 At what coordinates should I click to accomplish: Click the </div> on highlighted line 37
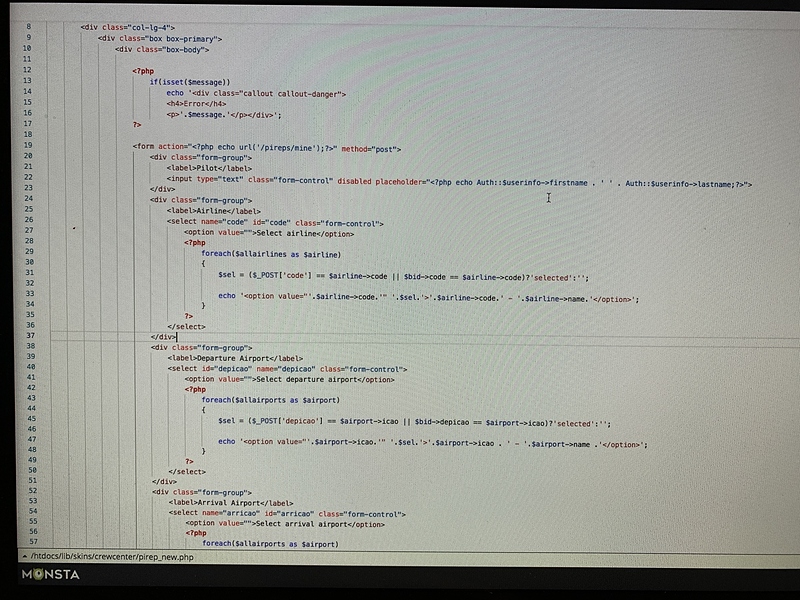click(163, 337)
